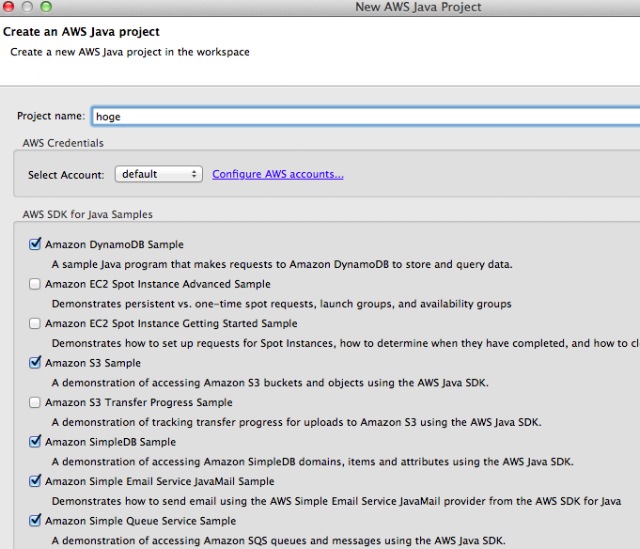Toggle the Amazon SimpleDB Sample checkbox

(35, 441)
